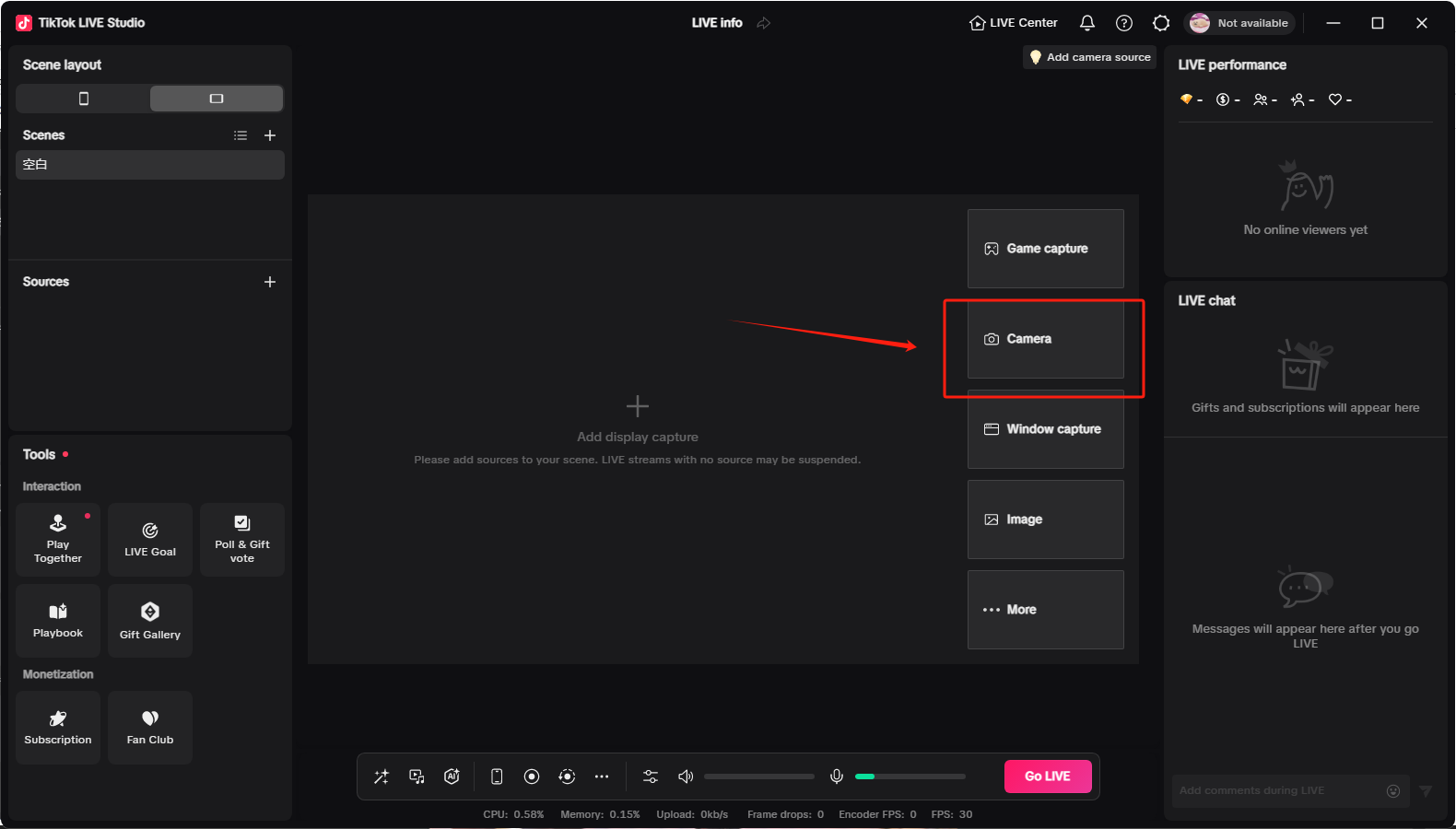
Task: Open LIVE Center
Action: click(x=1014, y=23)
